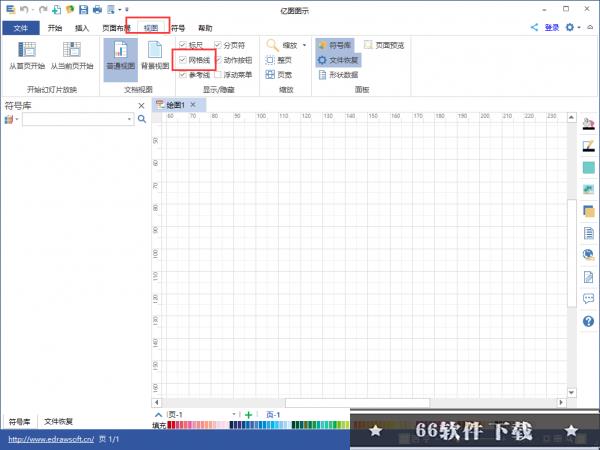Click the Zoom (缩放) magnifier icon
600x450 pixels.
[272, 45]
